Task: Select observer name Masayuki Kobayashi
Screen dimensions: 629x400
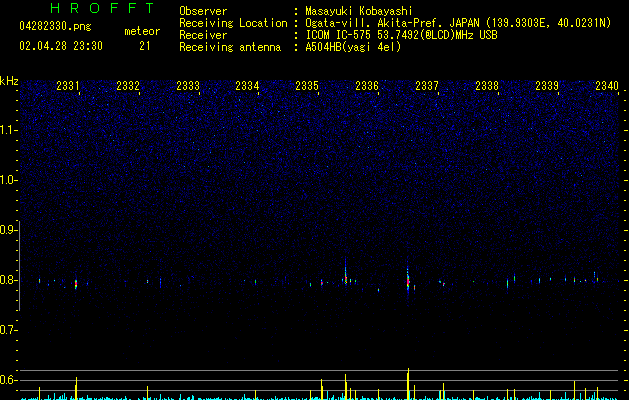Action: click(x=359, y=11)
